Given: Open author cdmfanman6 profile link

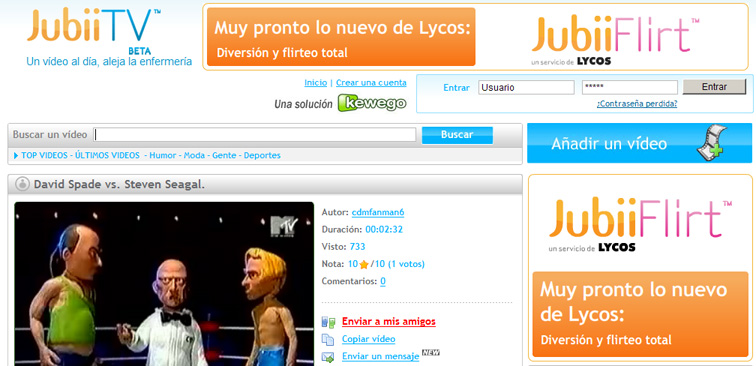Looking at the screenshot, I should click(x=378, y=212).
